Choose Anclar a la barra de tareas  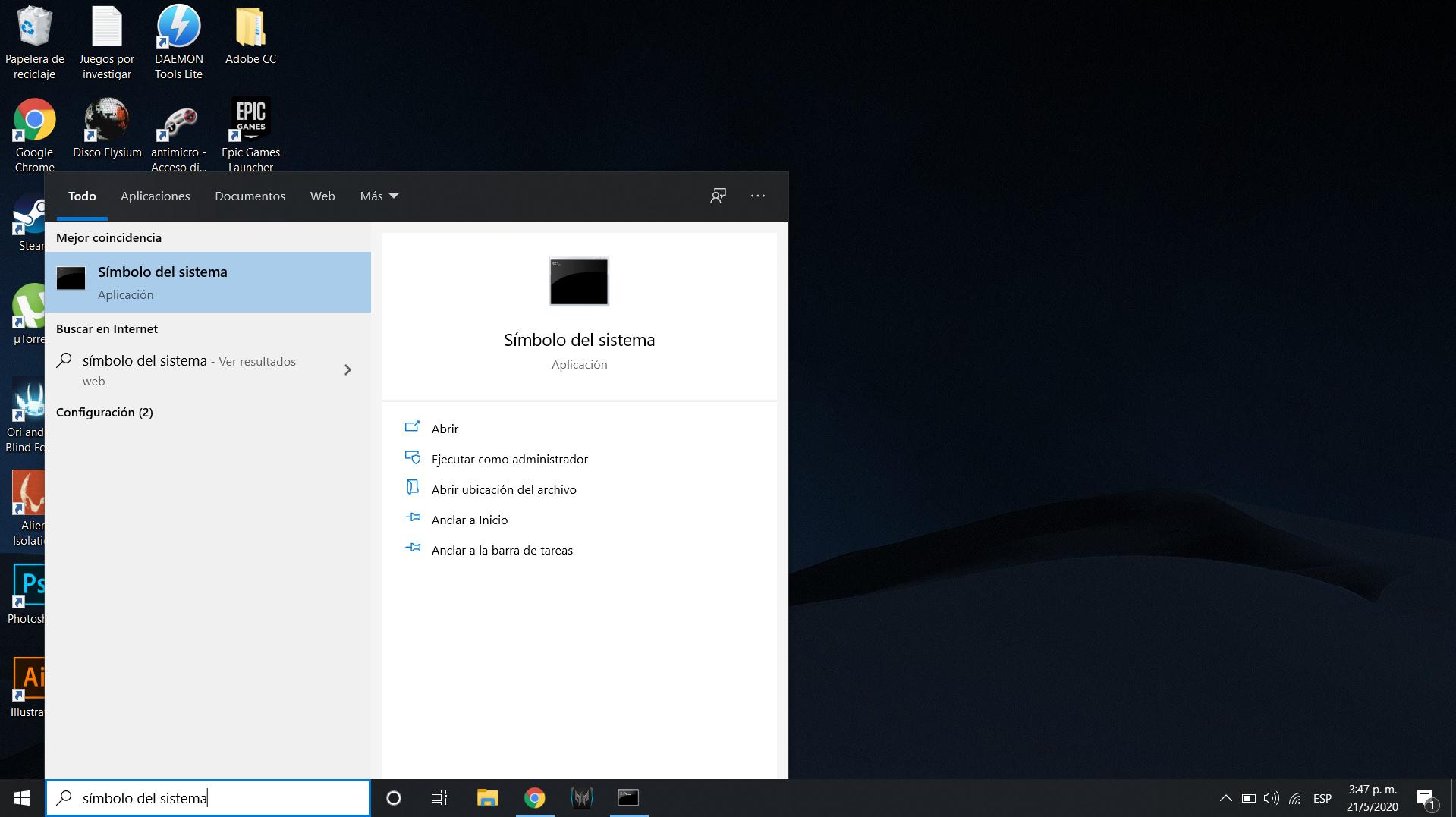(502, 550)
